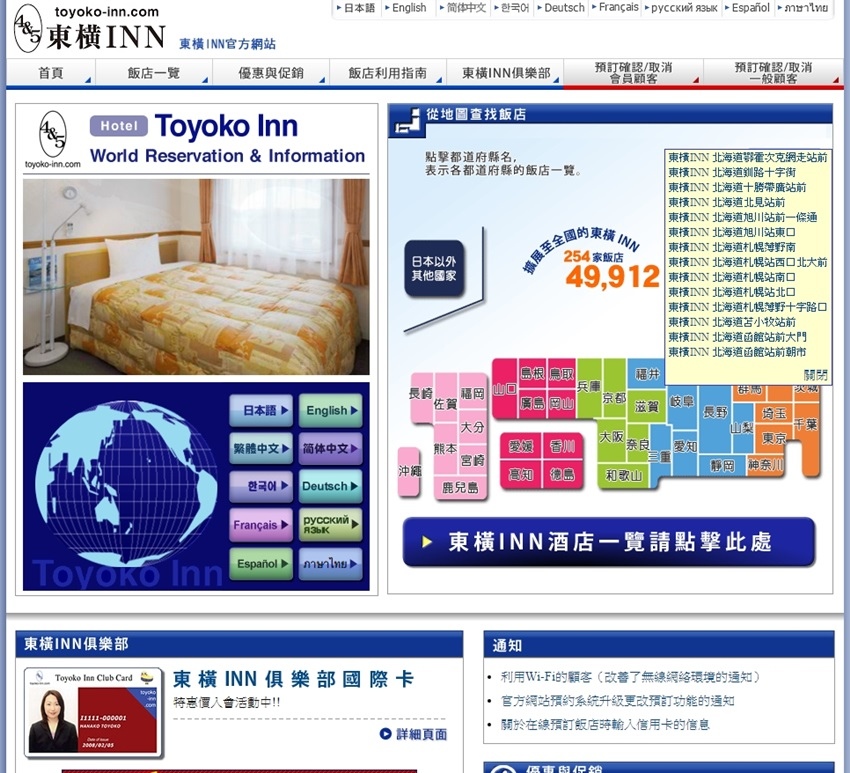Open 東橫INN 北海道苫小牧站前 hotel link
The image size is (850, 773).
732,322
